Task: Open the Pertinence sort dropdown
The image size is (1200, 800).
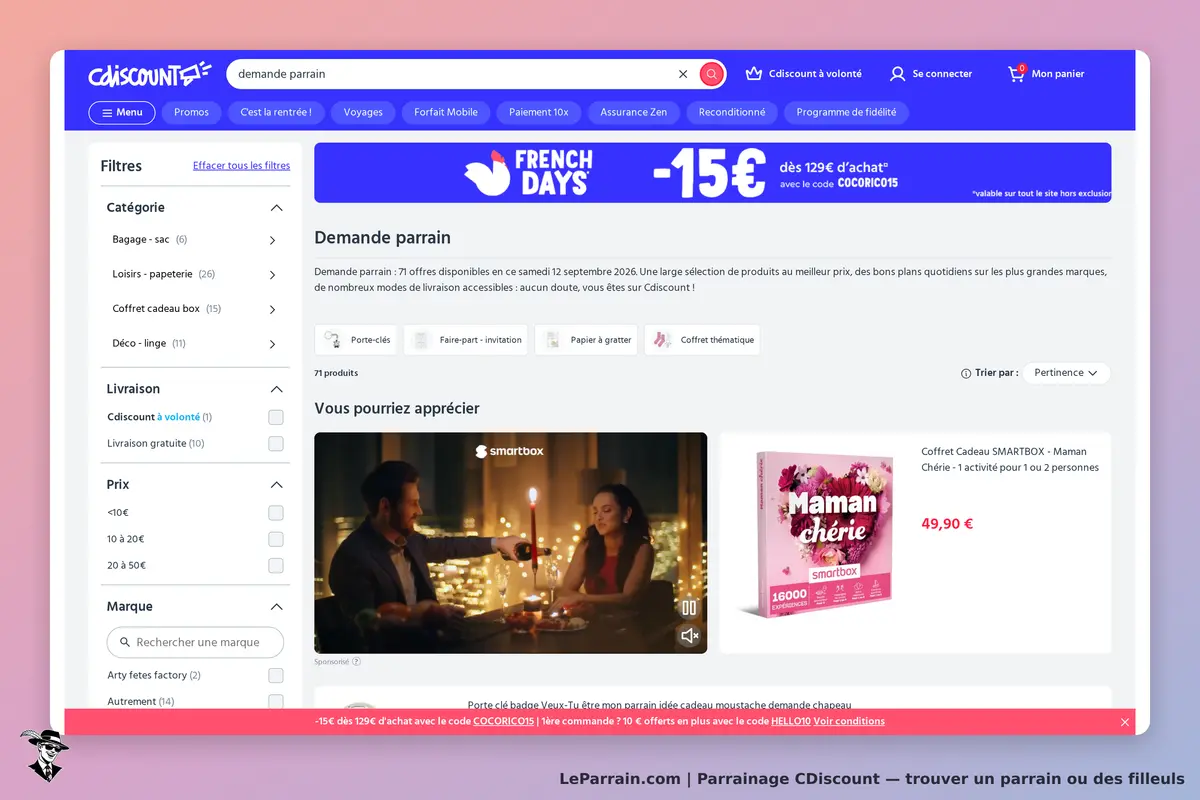Action: [1066, 373]
